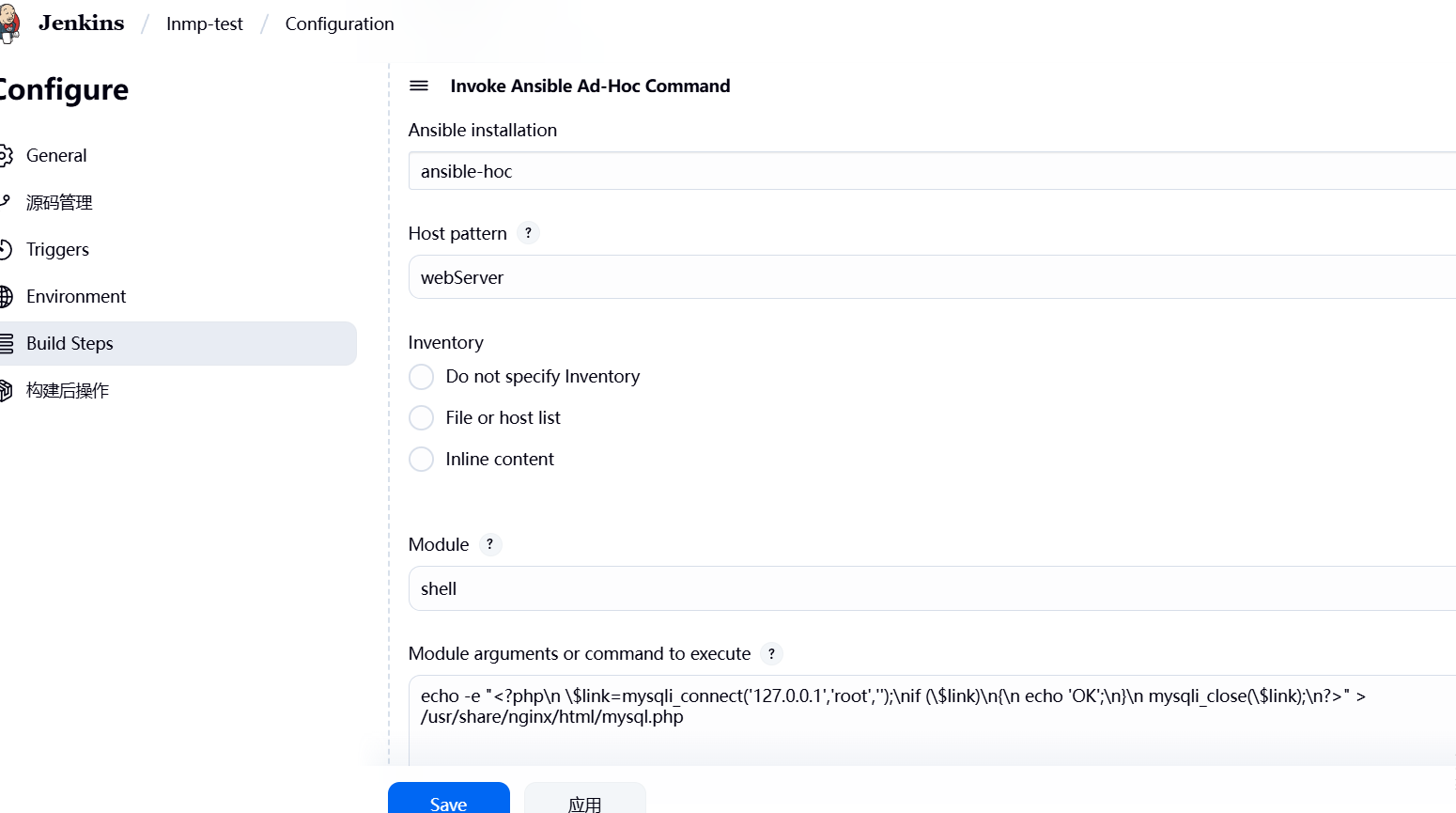Image resolution: width=1456 pixels, height=813 pixels.
Task: Click the Host pattern input field
Action: 932,277
